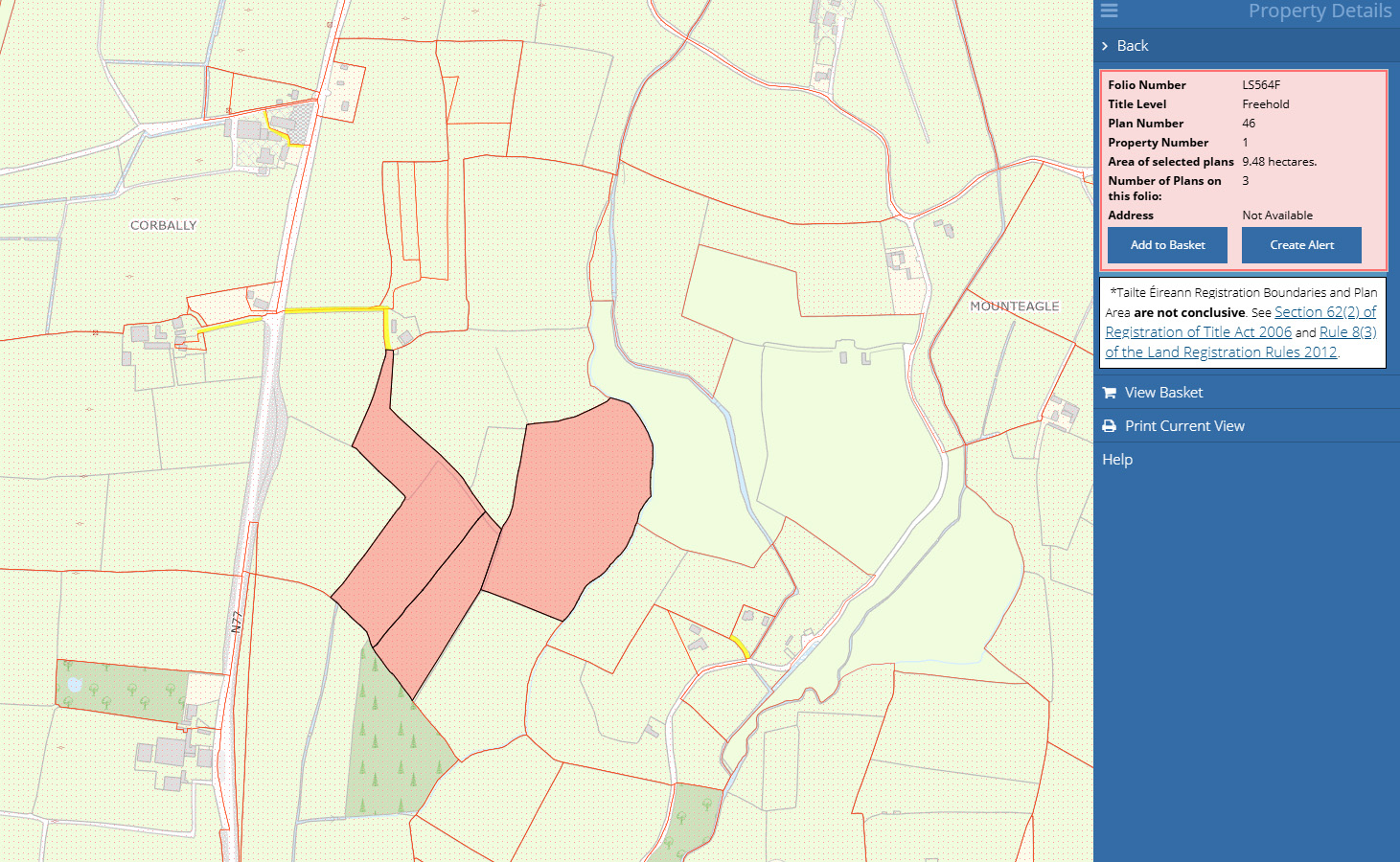Image resolution: width=1400 pixels, height=862 pixels.
Task: Click the Back chevron arrow
Action: (1105, 46)
